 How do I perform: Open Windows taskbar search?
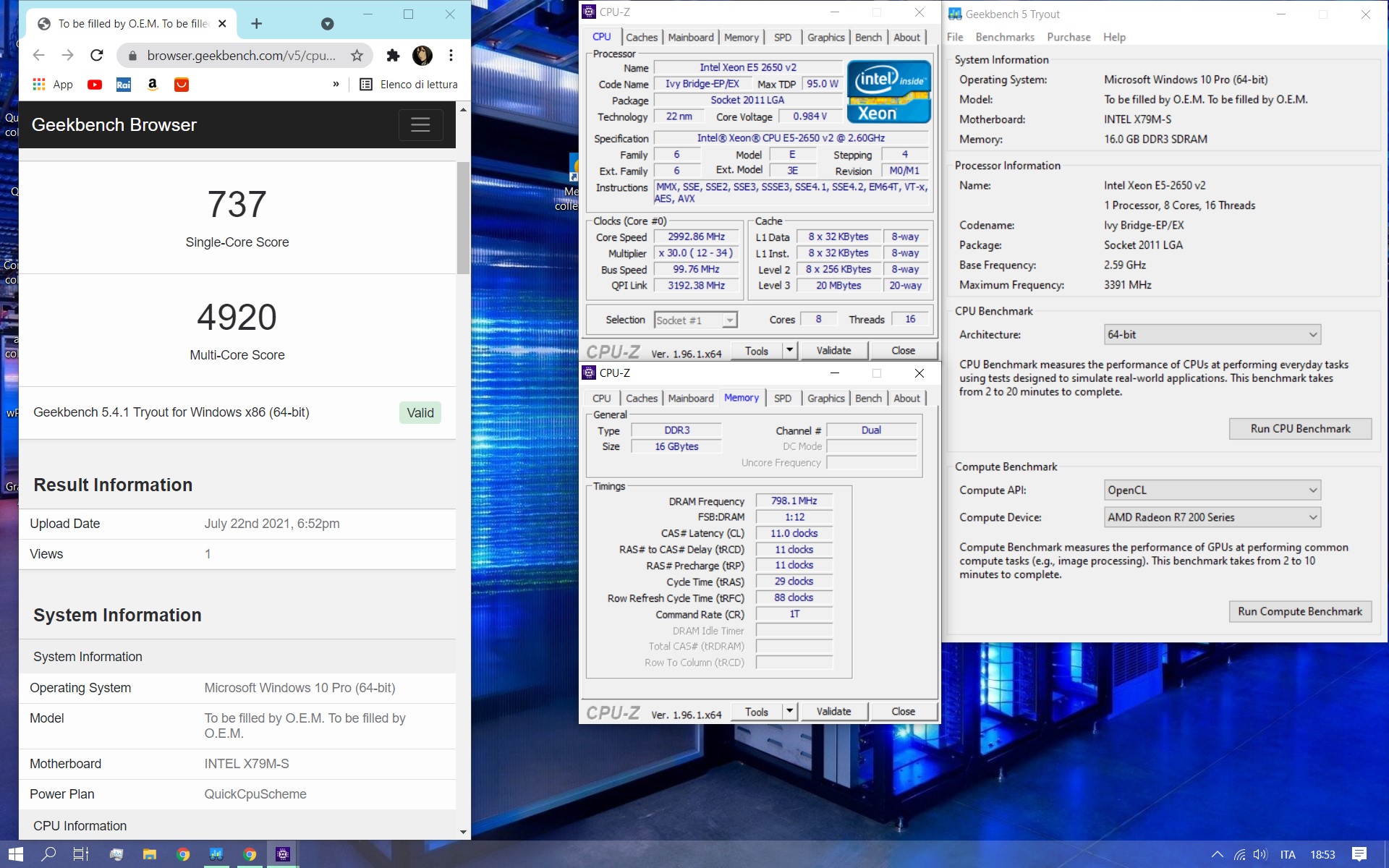pos(48,854)
